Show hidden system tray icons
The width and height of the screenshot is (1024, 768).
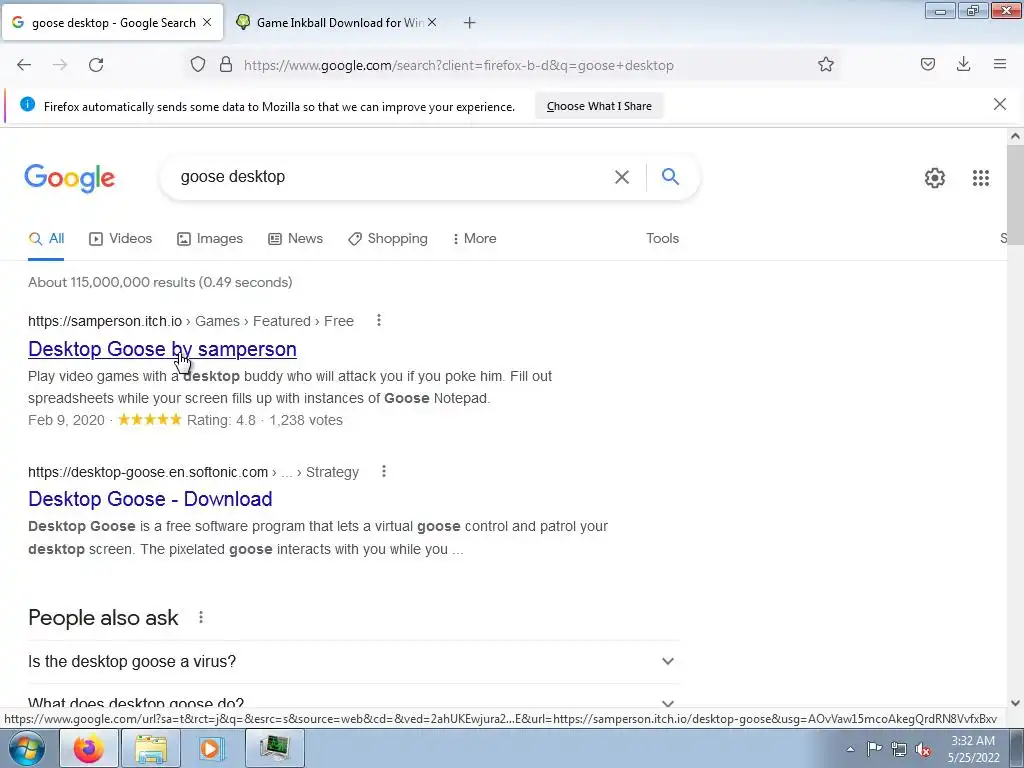pyautogui.click(x=850, y=749)
